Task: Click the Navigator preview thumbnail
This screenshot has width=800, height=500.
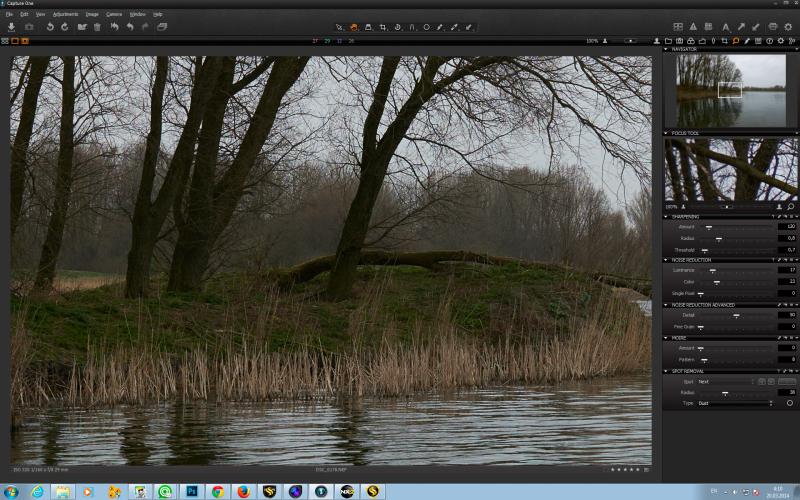Action: coord(731,90)
